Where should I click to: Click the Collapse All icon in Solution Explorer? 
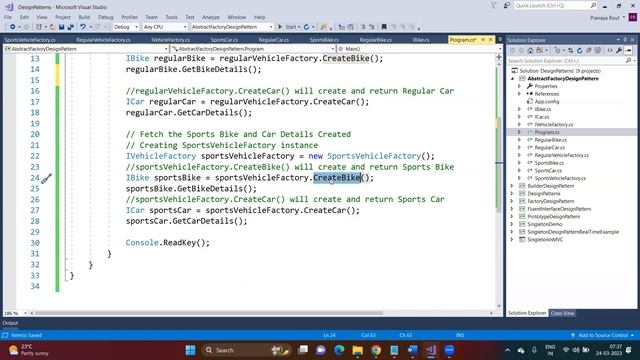click(589, 51)
